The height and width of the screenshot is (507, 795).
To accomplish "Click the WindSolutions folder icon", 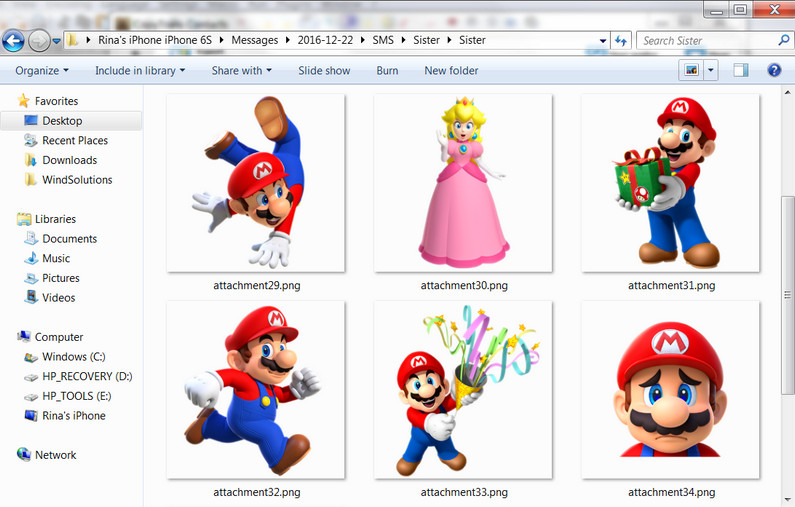I will click(x=31, y=179).
